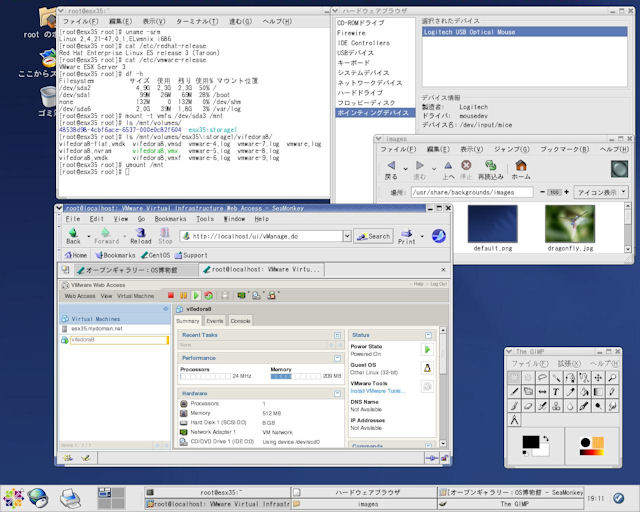Click the Install VMware Tools link
The image size is (640, 512).
[x=378, y=391]
